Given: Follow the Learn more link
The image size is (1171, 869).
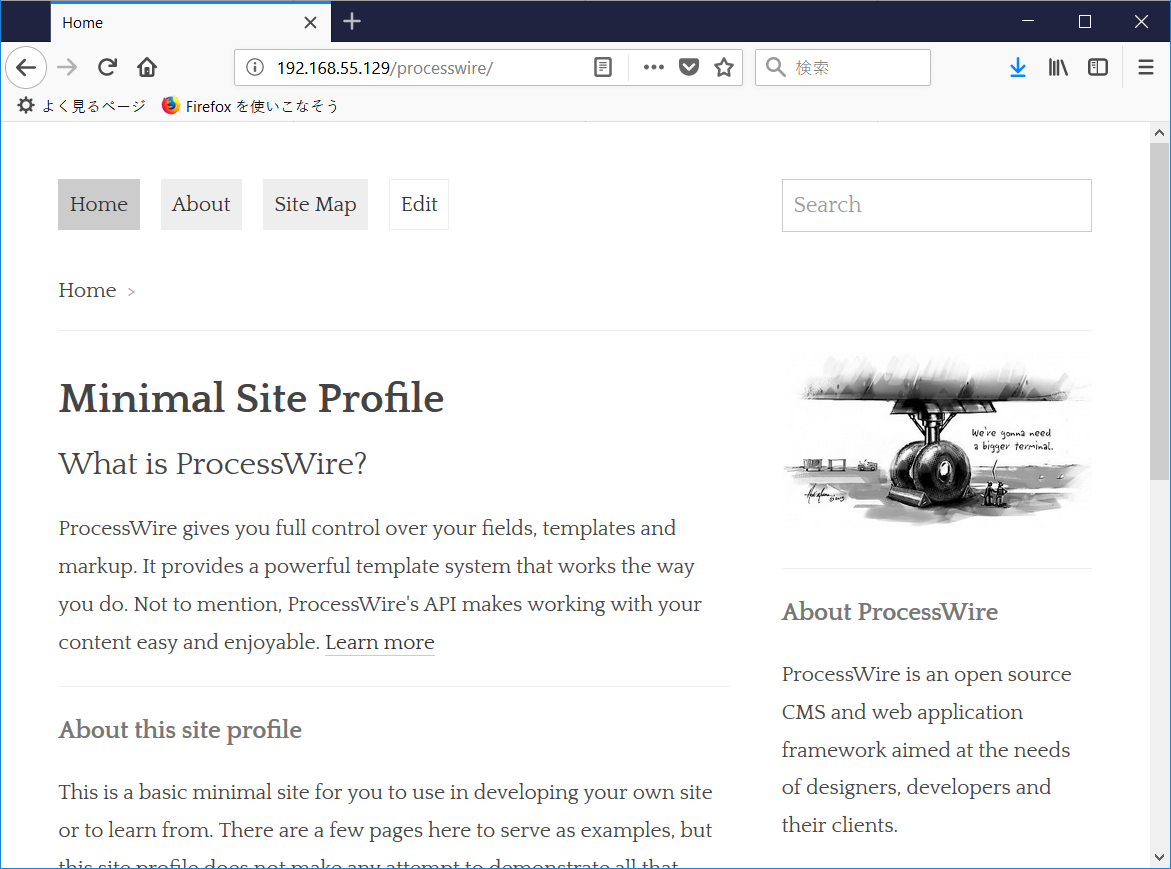Looking at the screenshot, I should [380, 642].
